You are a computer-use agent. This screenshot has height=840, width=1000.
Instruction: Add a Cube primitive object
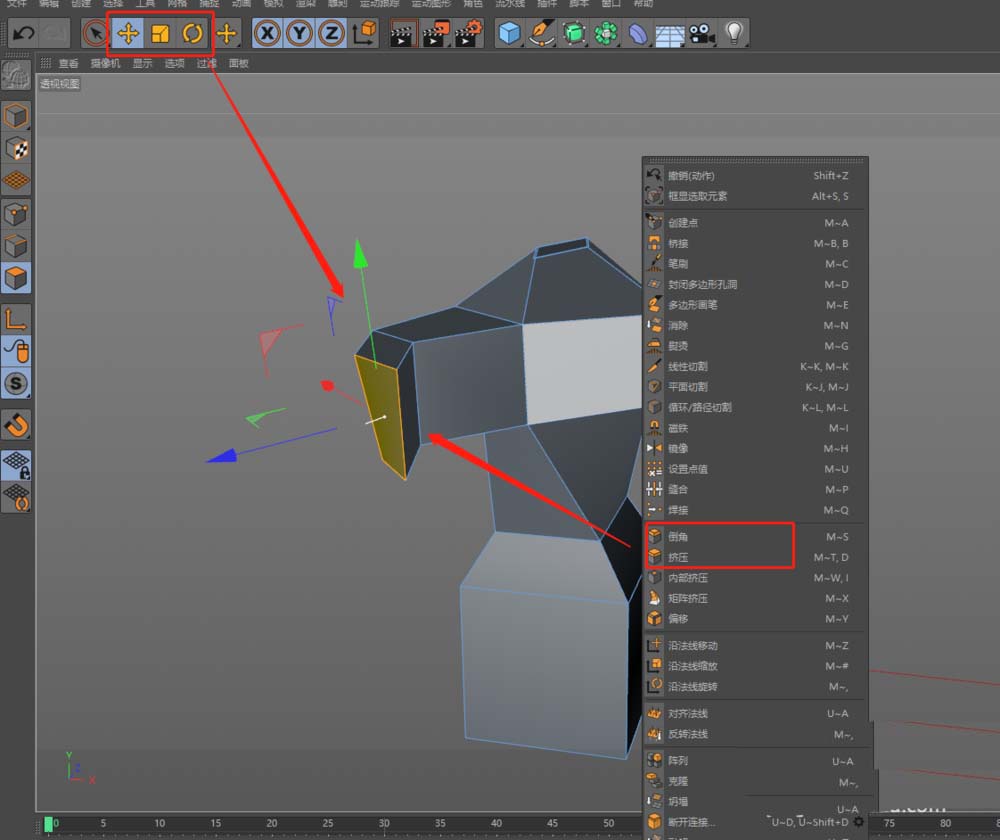pyautogui.click(x=511, y=34)
